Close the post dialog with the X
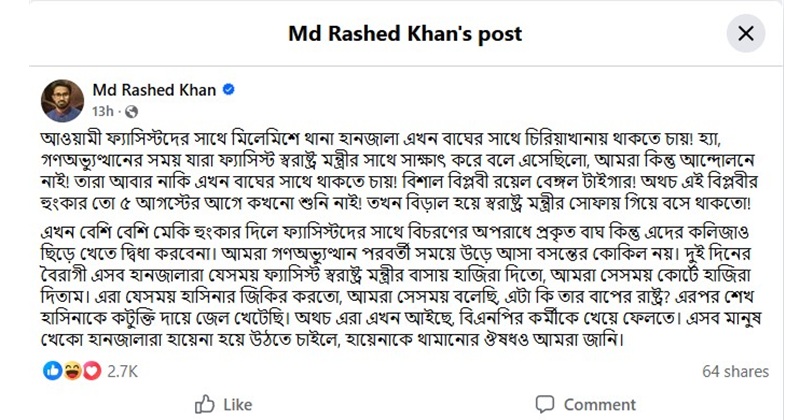This screenshot has height=420, width=800. pos(745,34)
